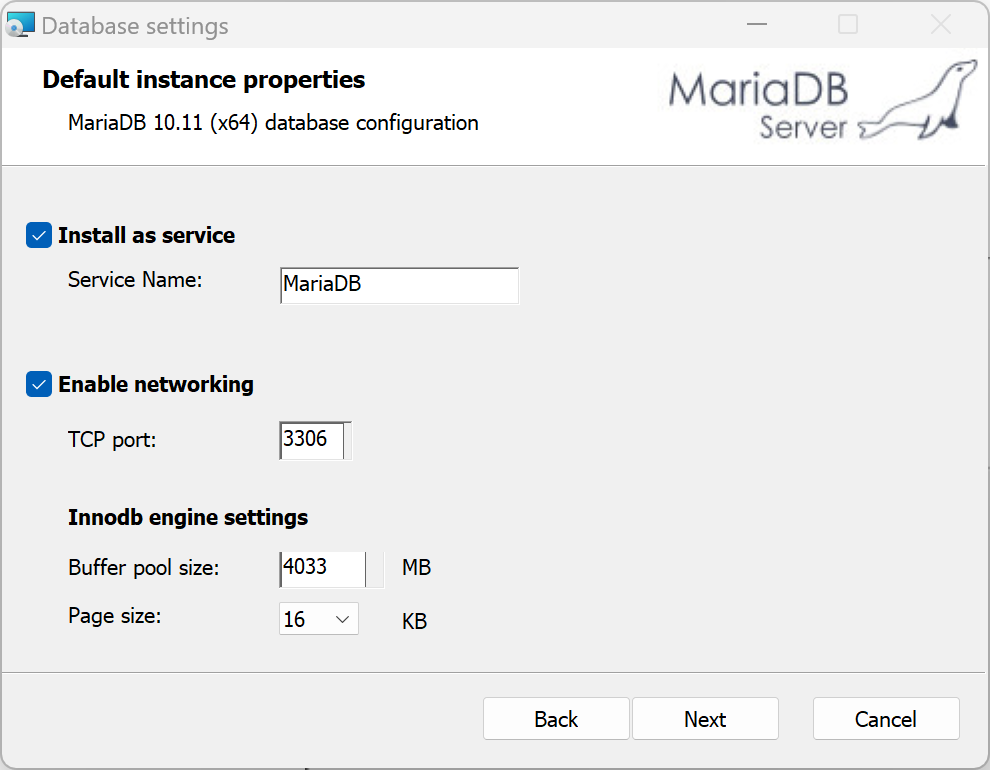Image resolution: width=990 pixels, height=770 pixels.
Task: Proceed with the Next button
Action: click(705, 718)
